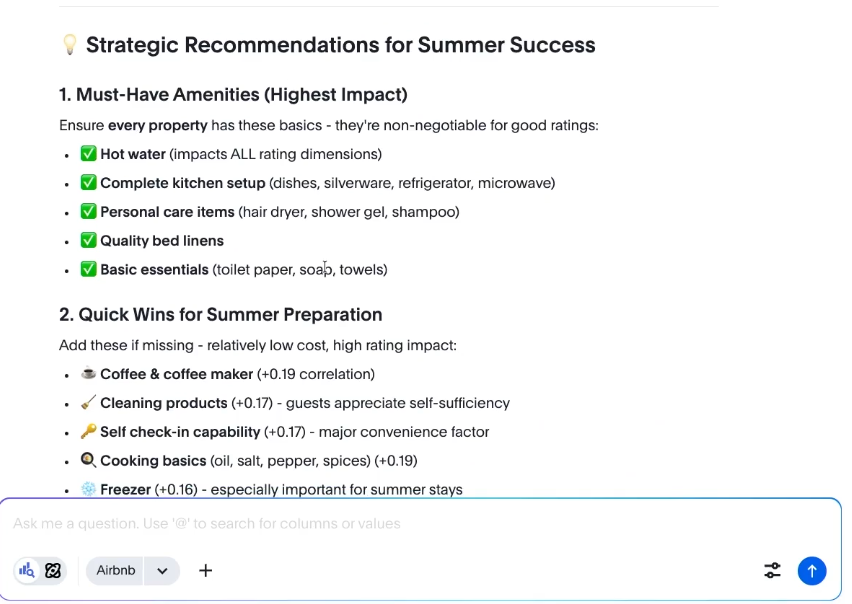Click the 'Quick Wins for Summer Preparation' heading
Viewport: 852px width, 604px height.
point(220,314)
